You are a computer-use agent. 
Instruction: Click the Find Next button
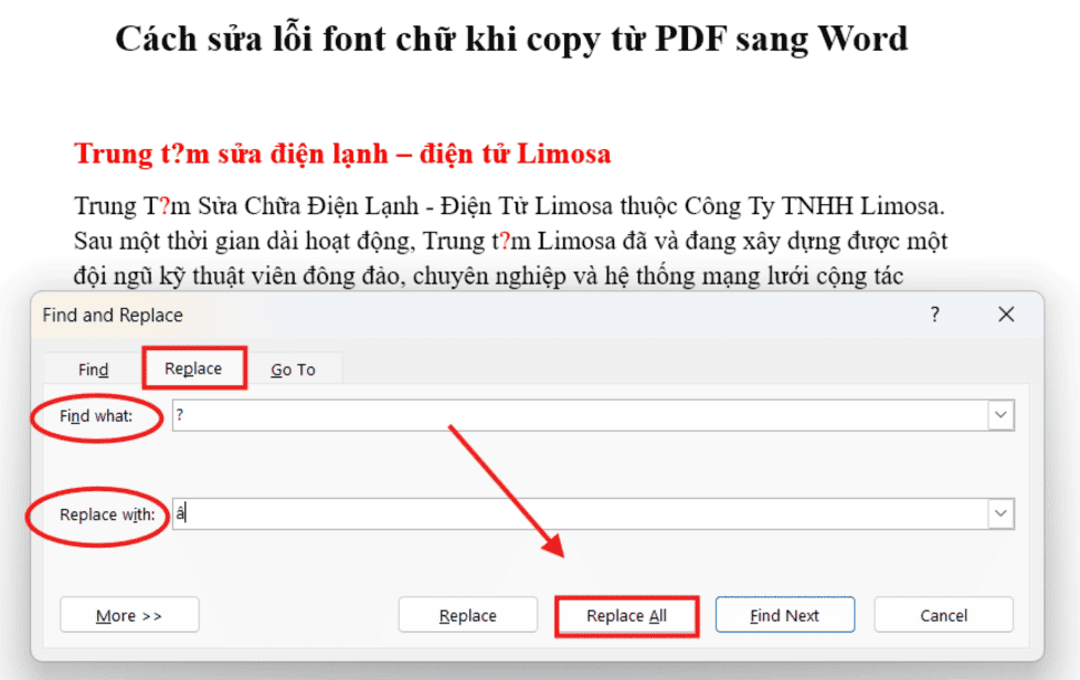pos(785,615)
